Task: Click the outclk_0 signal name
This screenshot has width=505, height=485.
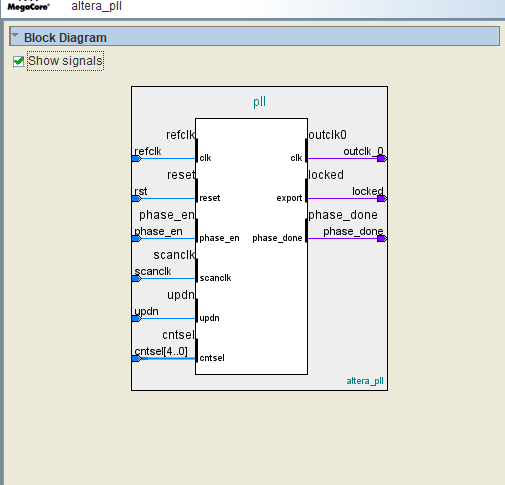Action: (363, 151)
